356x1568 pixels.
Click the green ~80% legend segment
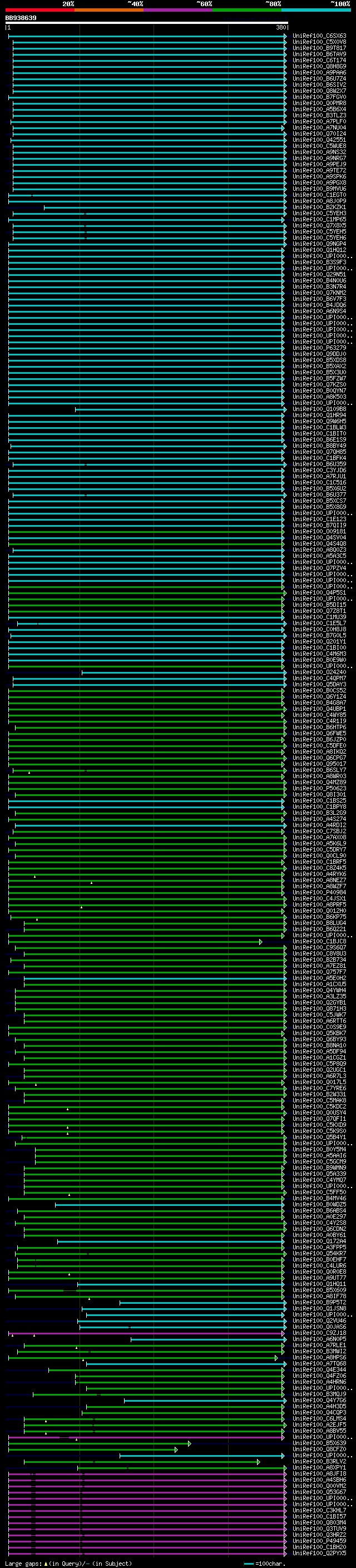247,10
